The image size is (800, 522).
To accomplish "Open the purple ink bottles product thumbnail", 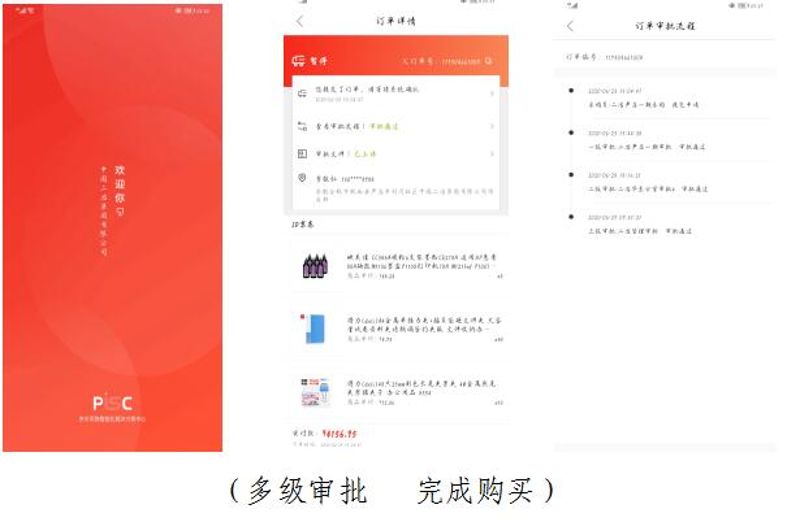I will pos(316,265).
